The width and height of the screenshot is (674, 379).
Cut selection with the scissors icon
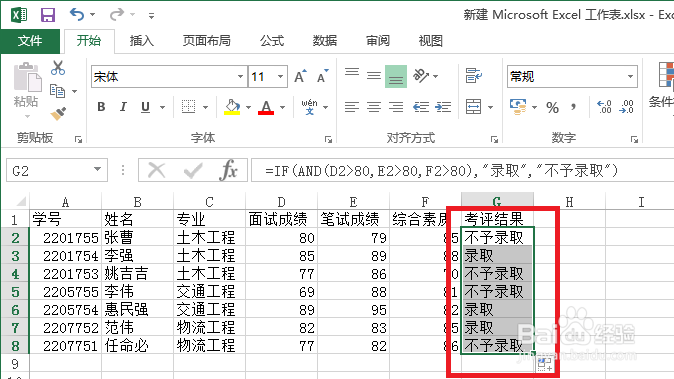tap(58, 68)
